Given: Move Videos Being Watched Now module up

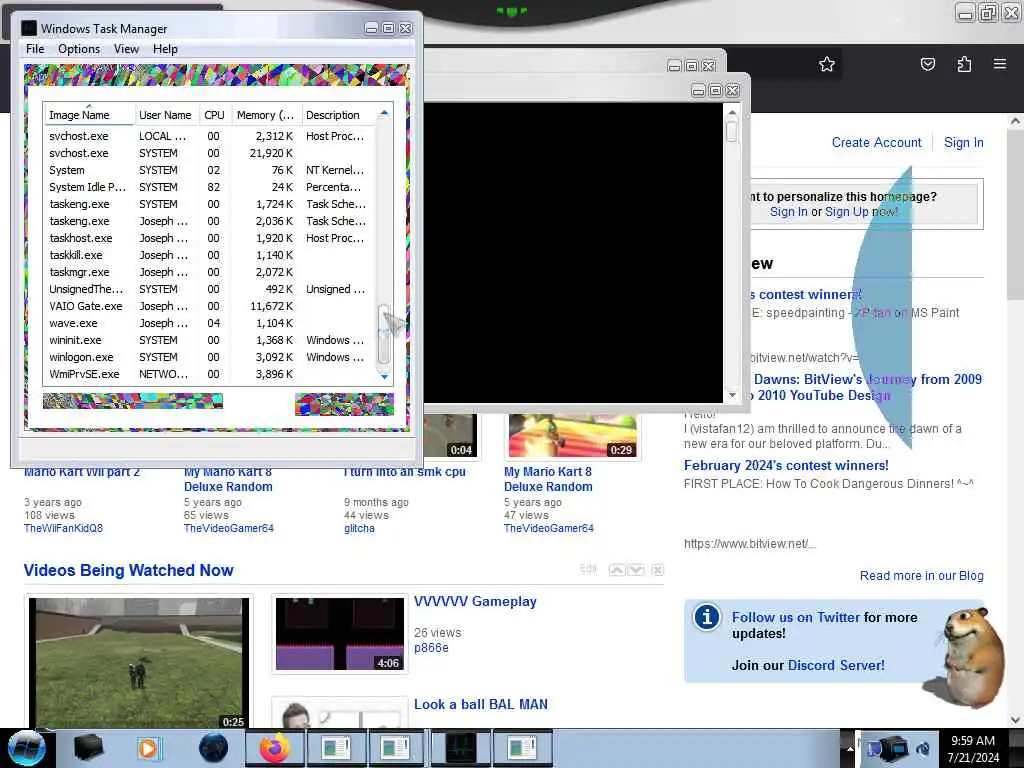Looking at the screenshot, I should (616, 570).
